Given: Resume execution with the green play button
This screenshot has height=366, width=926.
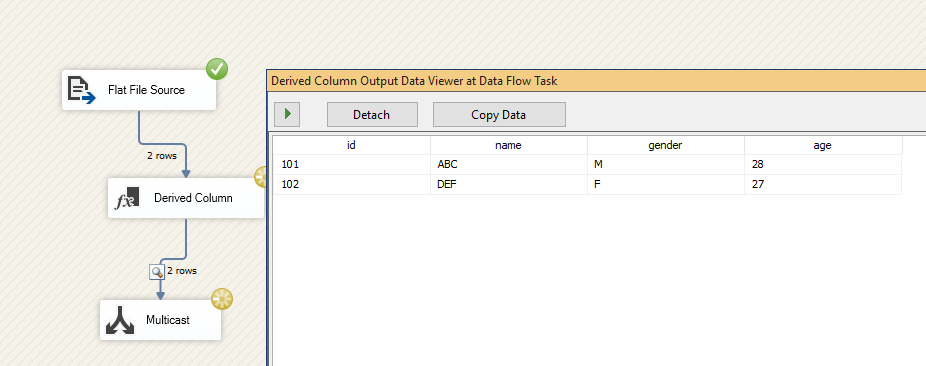Looking at the screenshot, I should pos(287,115).
